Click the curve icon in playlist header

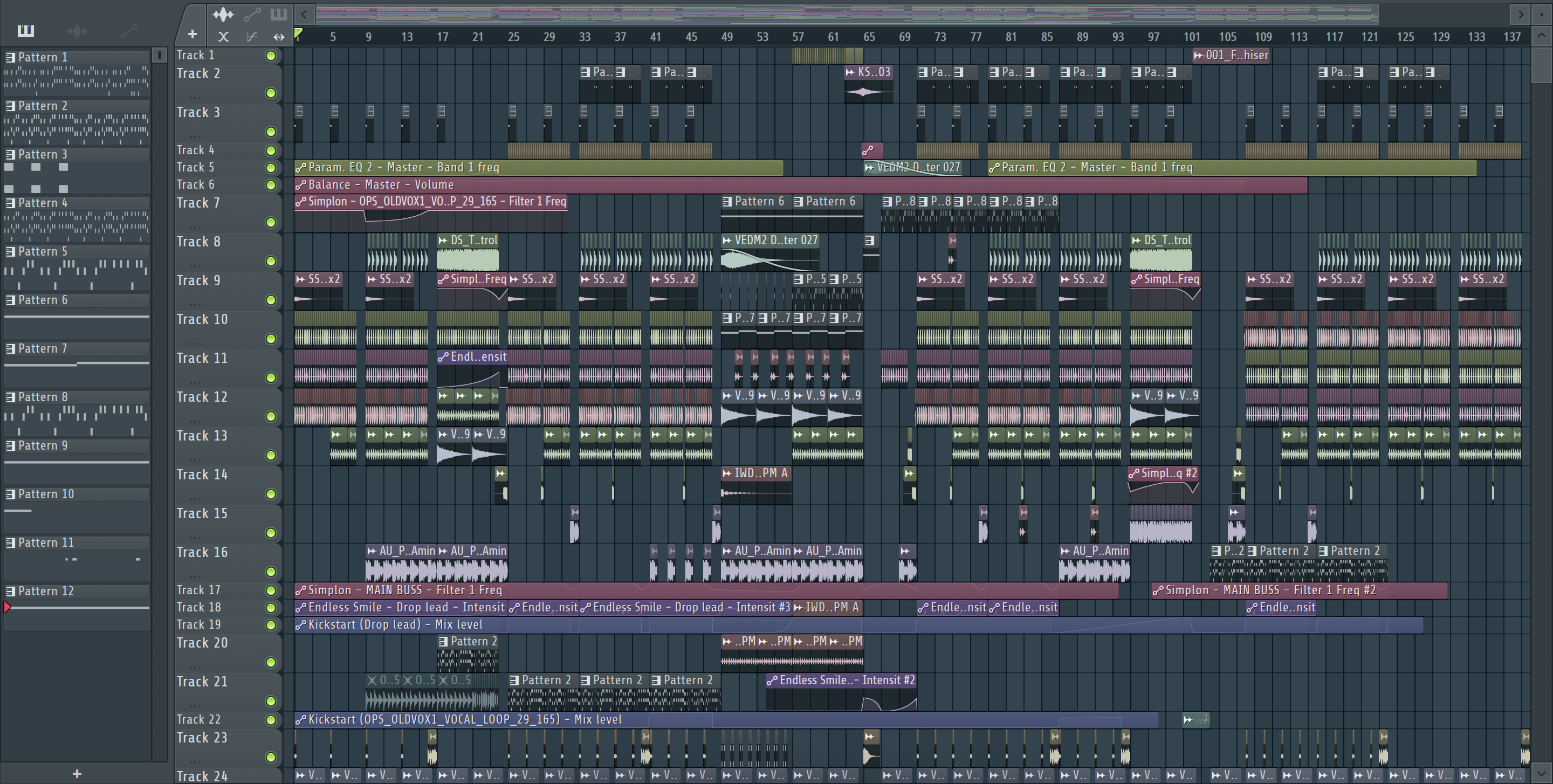click(x=252, y=37)
